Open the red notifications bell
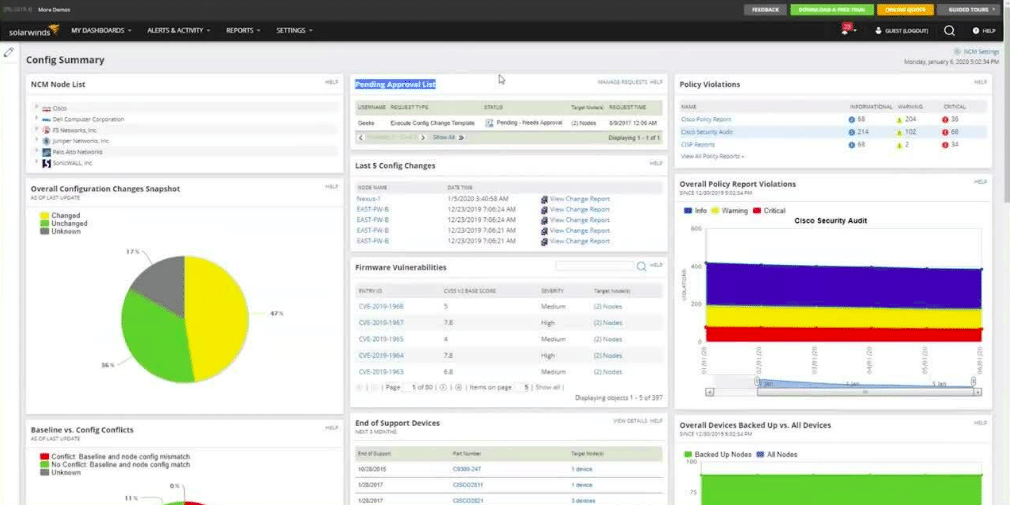 (x=846, y=29)
